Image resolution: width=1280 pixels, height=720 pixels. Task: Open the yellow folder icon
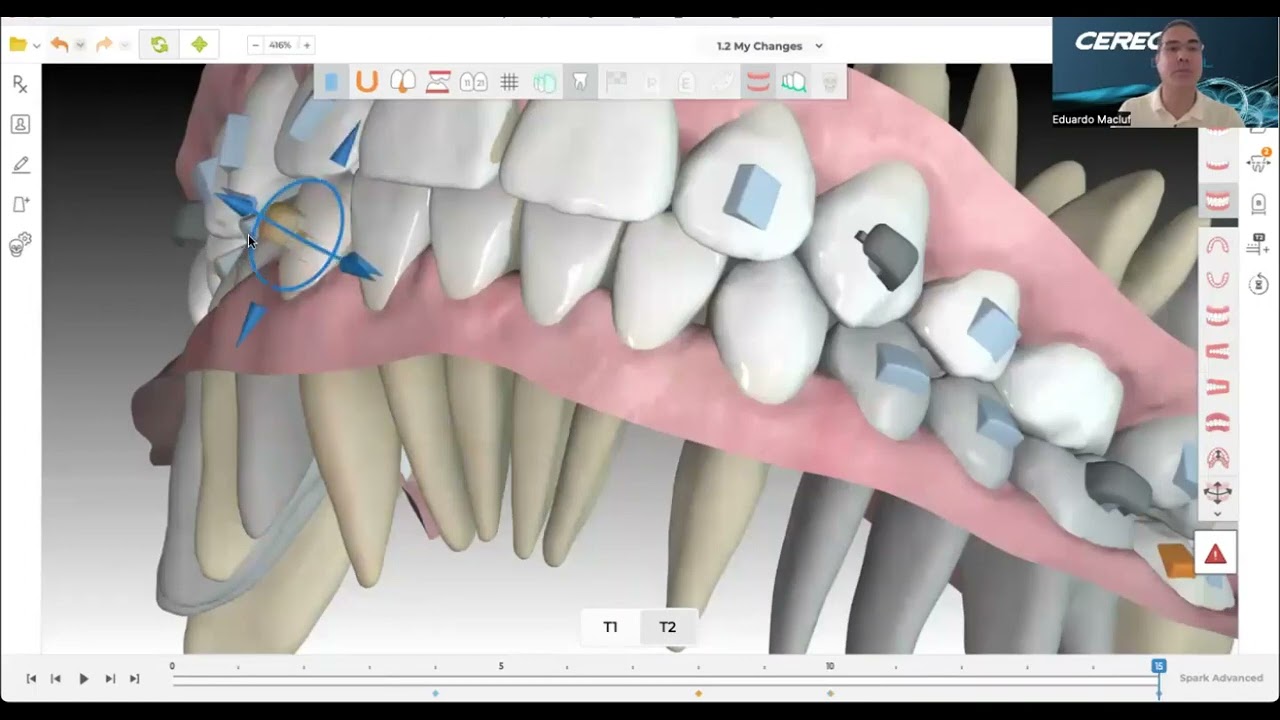coord(18,45)
